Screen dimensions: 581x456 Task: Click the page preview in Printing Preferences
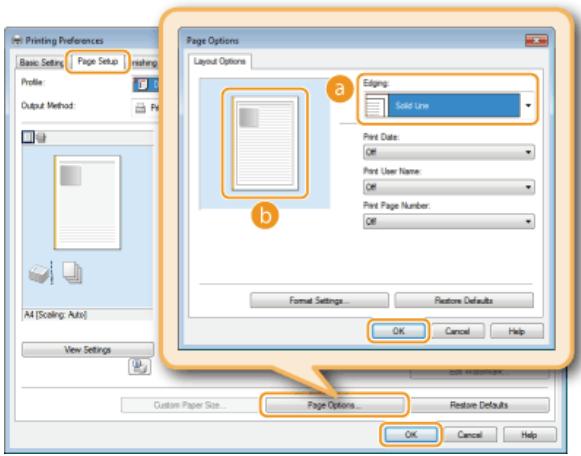[x=87, y=203]
